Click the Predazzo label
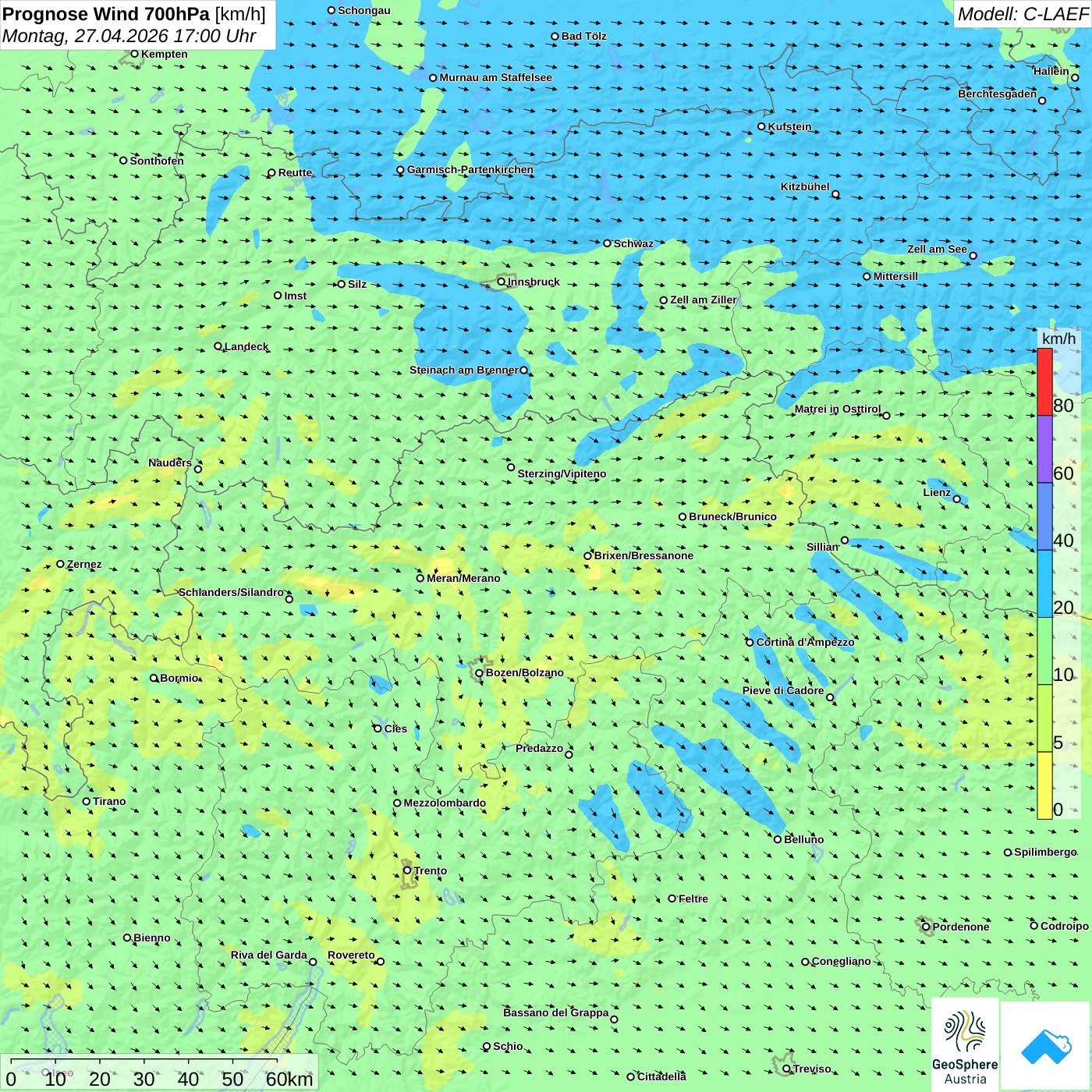 [539, 748]
